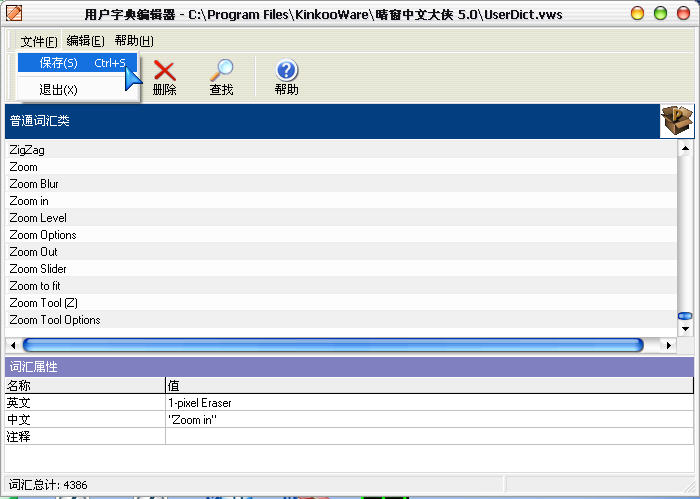
Task: Click the 中文 property name cell
Action: 85,420
